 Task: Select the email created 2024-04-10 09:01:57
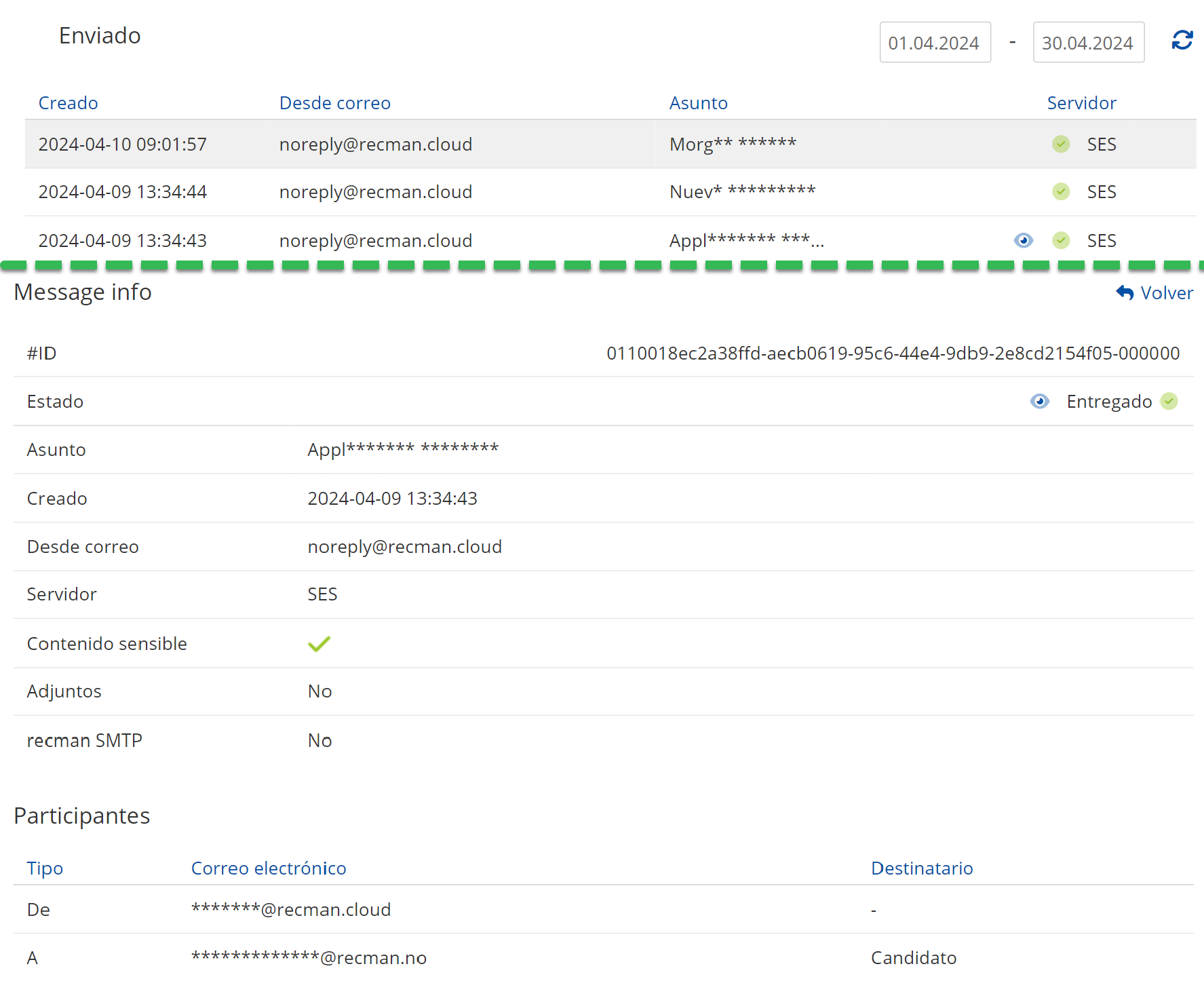(123, 145)
